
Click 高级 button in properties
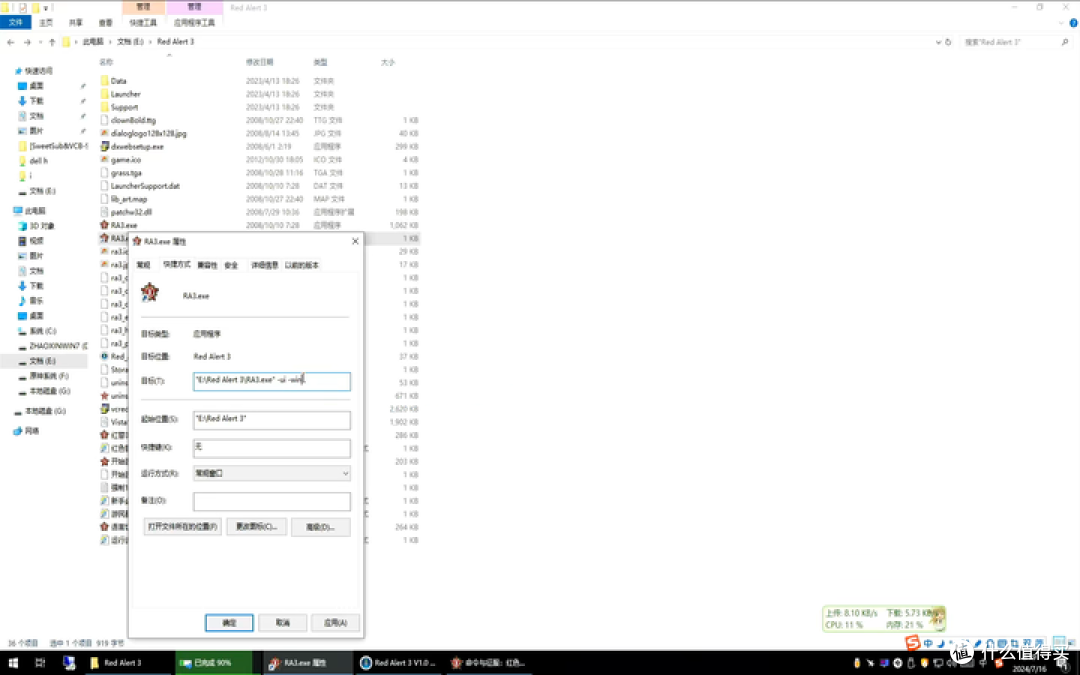[x=320, y=527]
